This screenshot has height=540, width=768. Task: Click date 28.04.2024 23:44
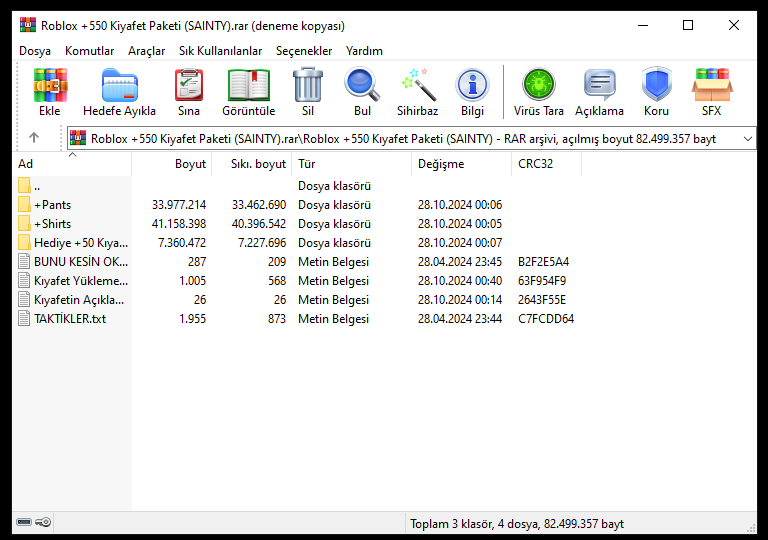(460, 319)
